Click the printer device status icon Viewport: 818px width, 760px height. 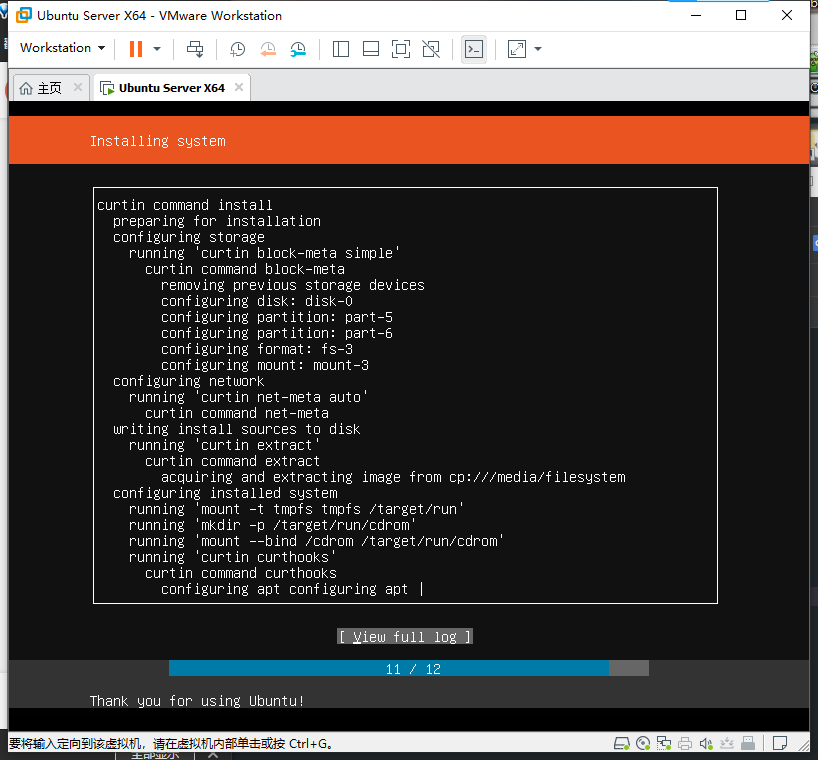tap(685, 743)
